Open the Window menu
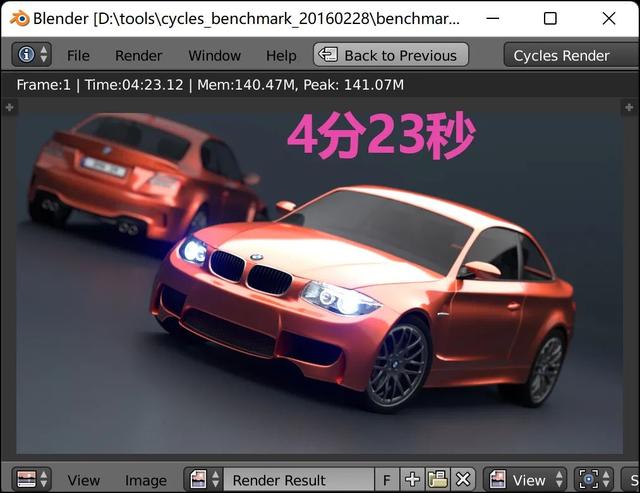This screenshot has height=493, width=640. coord(215,56)
